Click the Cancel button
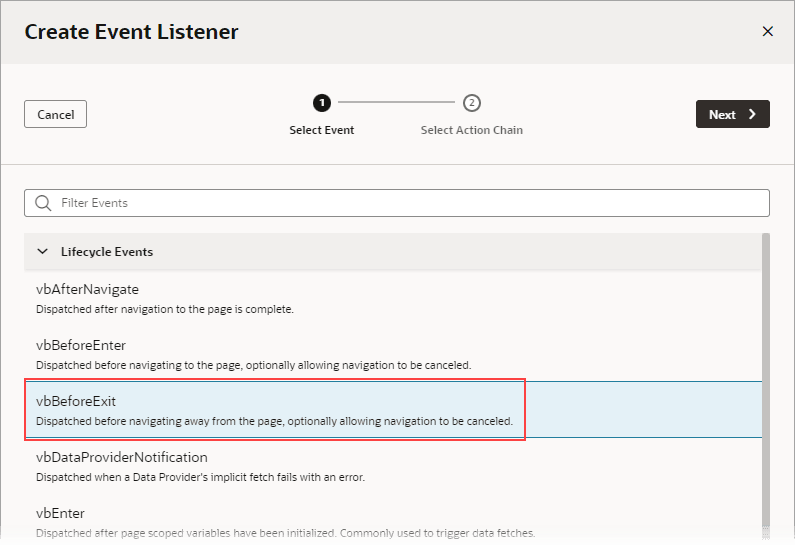 [55, 114]
